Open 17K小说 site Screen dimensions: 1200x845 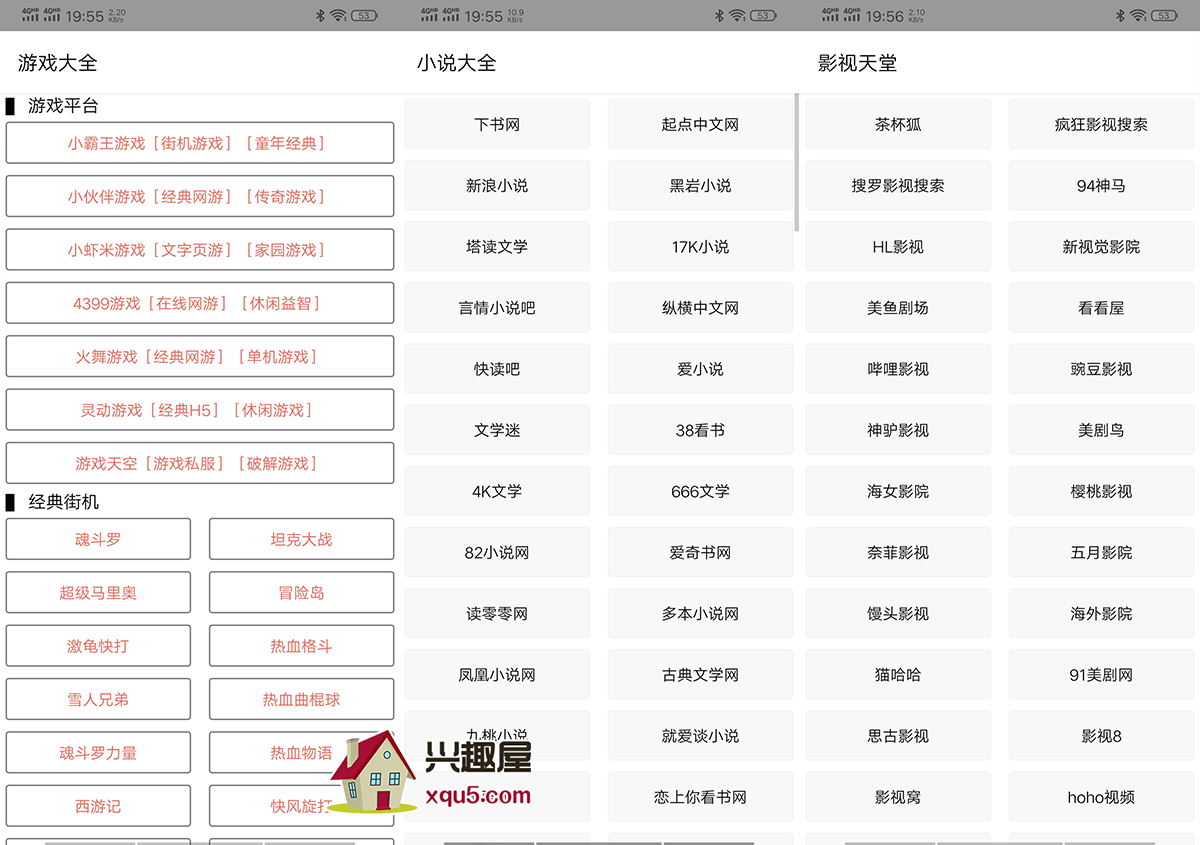(700, 246)
